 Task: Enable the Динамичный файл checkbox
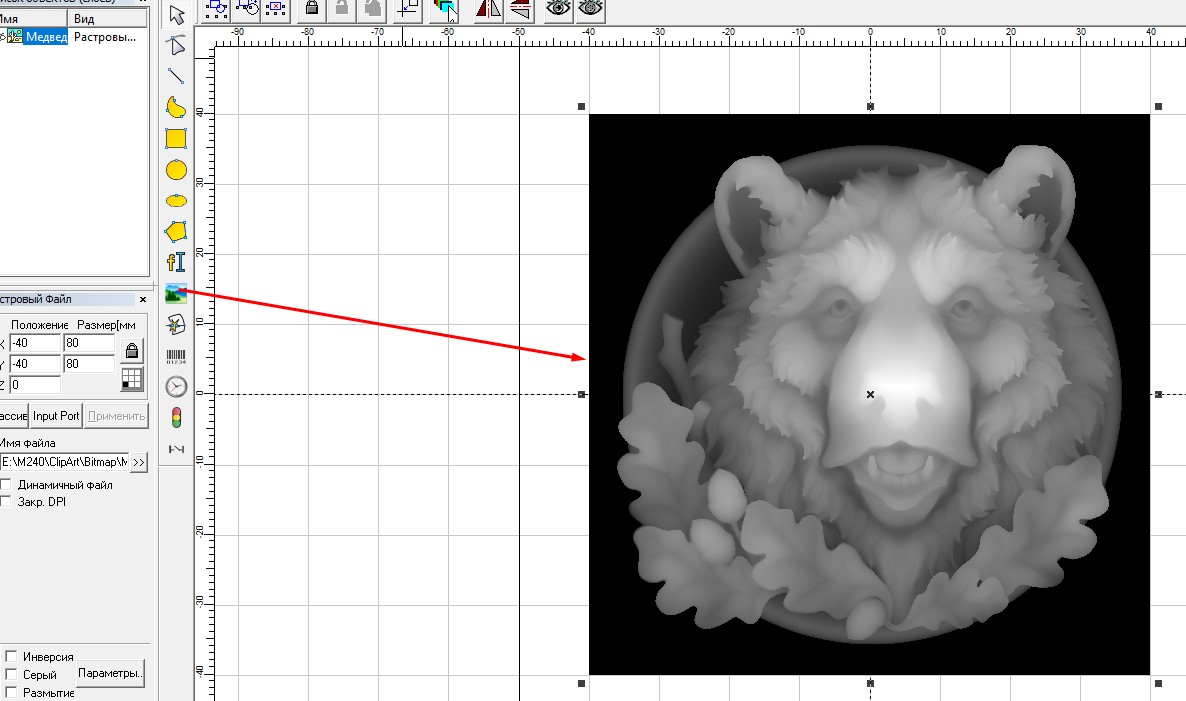[7, 485]
